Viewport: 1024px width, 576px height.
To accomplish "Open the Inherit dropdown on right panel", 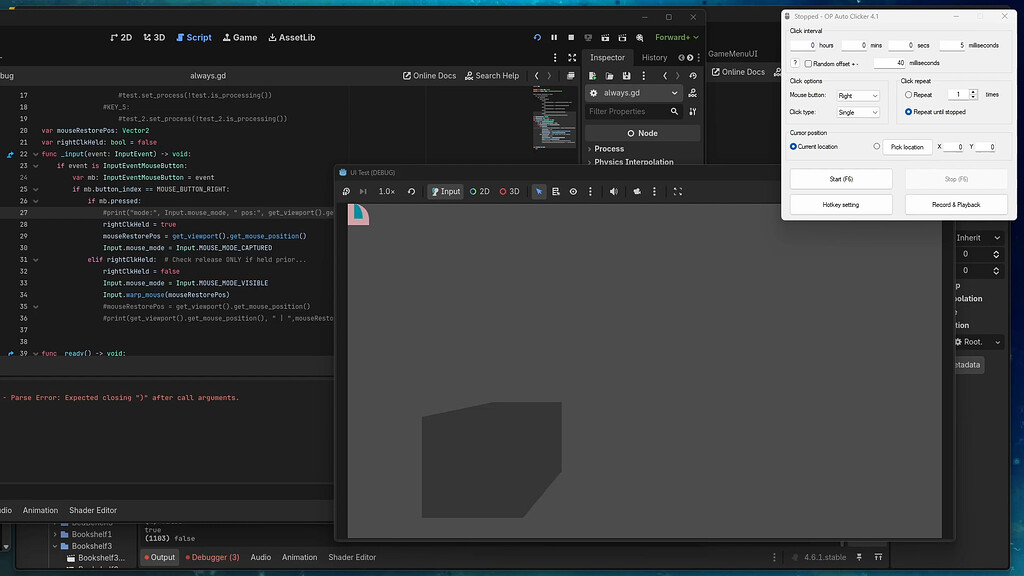I will coord(978,238).
